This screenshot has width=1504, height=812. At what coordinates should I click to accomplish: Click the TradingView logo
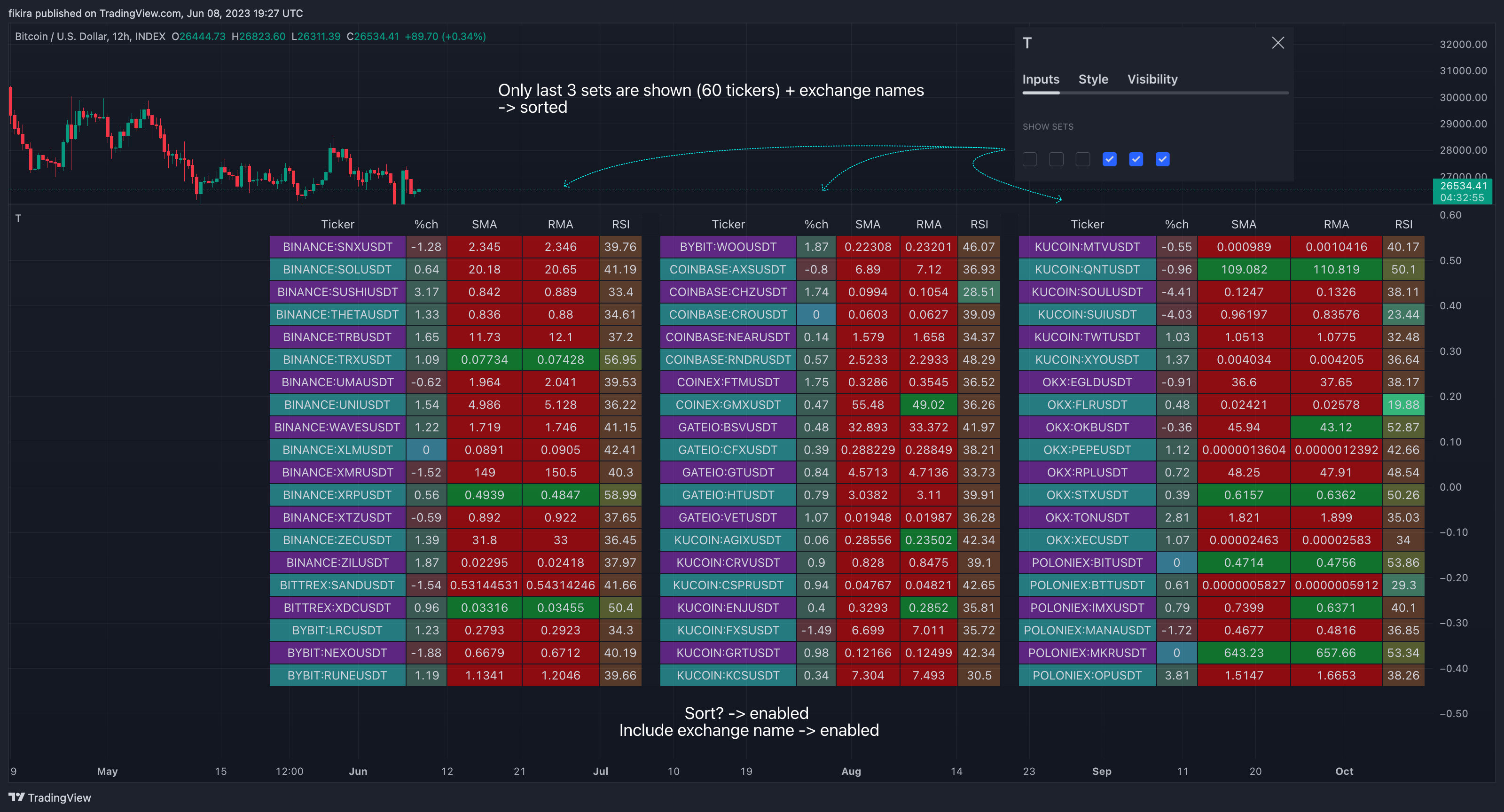tap(50, 797)
